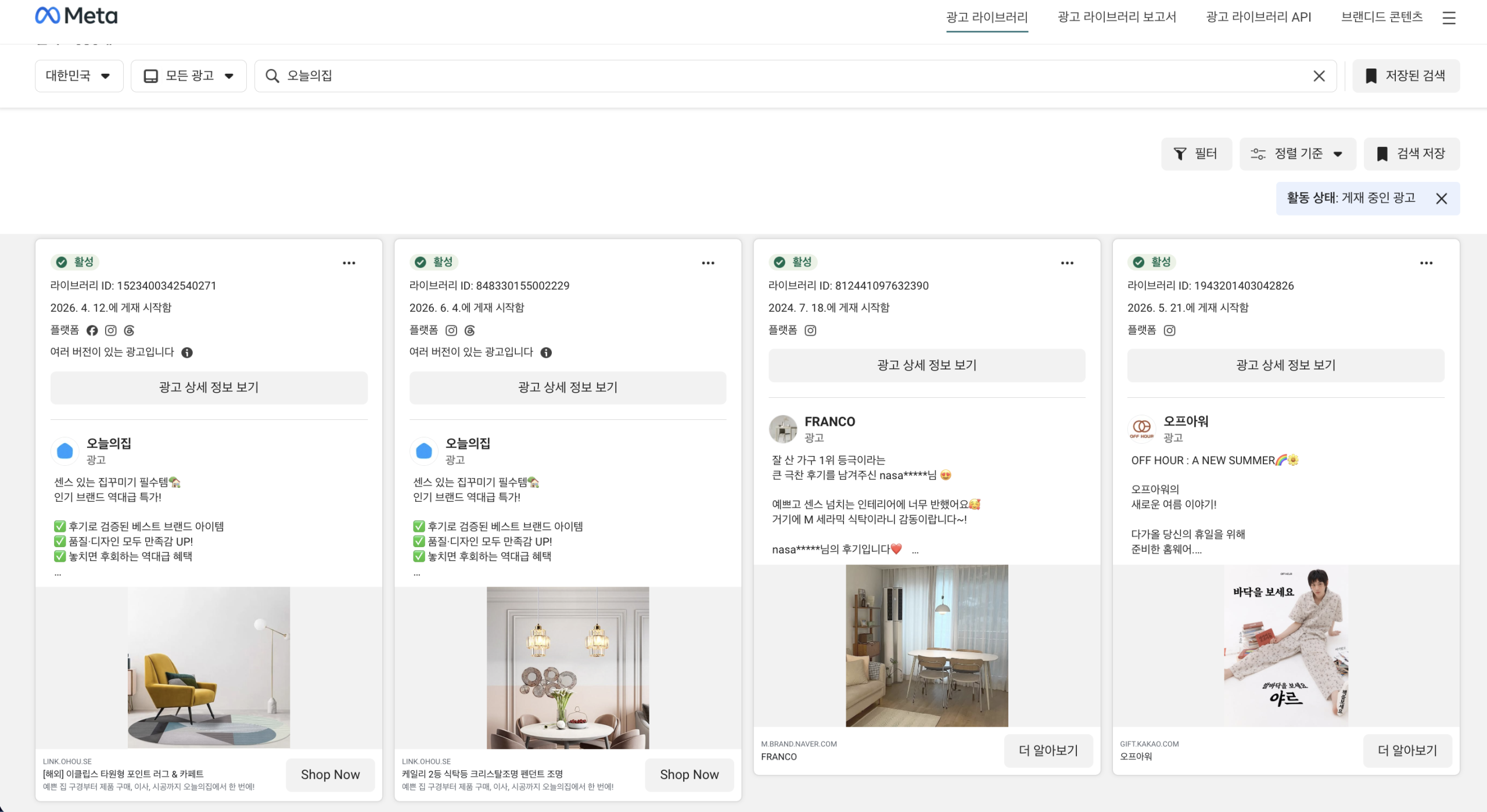The image size is (1487, 812).
Task: Expand the 정렬 기준 sort dropdown
Action: [1298, 154]
